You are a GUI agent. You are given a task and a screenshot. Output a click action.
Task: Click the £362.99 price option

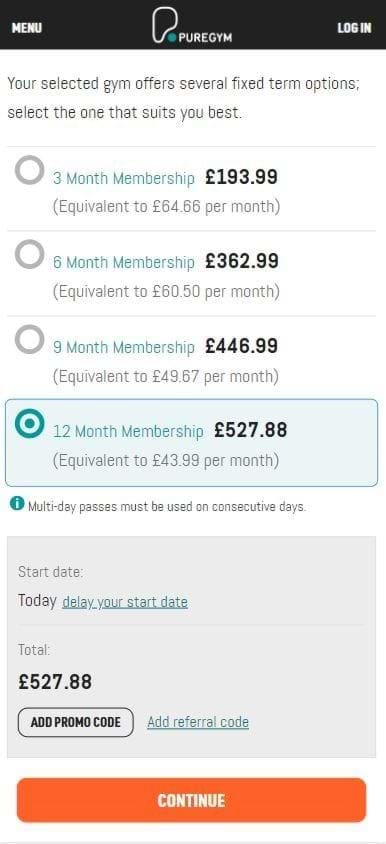pyautogui.click(x=242, y=261)
